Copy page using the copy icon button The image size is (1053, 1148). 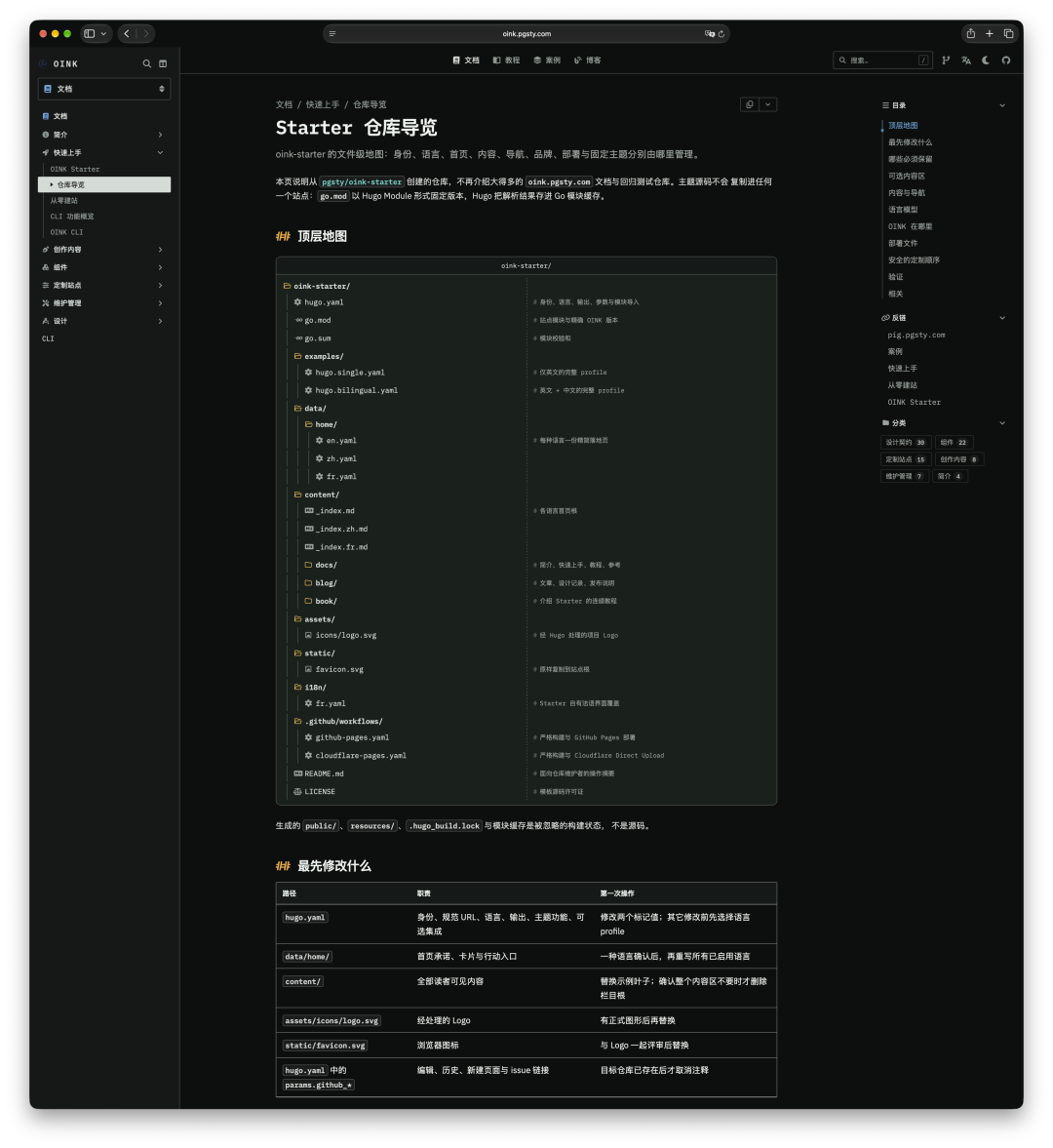point(750,104)
